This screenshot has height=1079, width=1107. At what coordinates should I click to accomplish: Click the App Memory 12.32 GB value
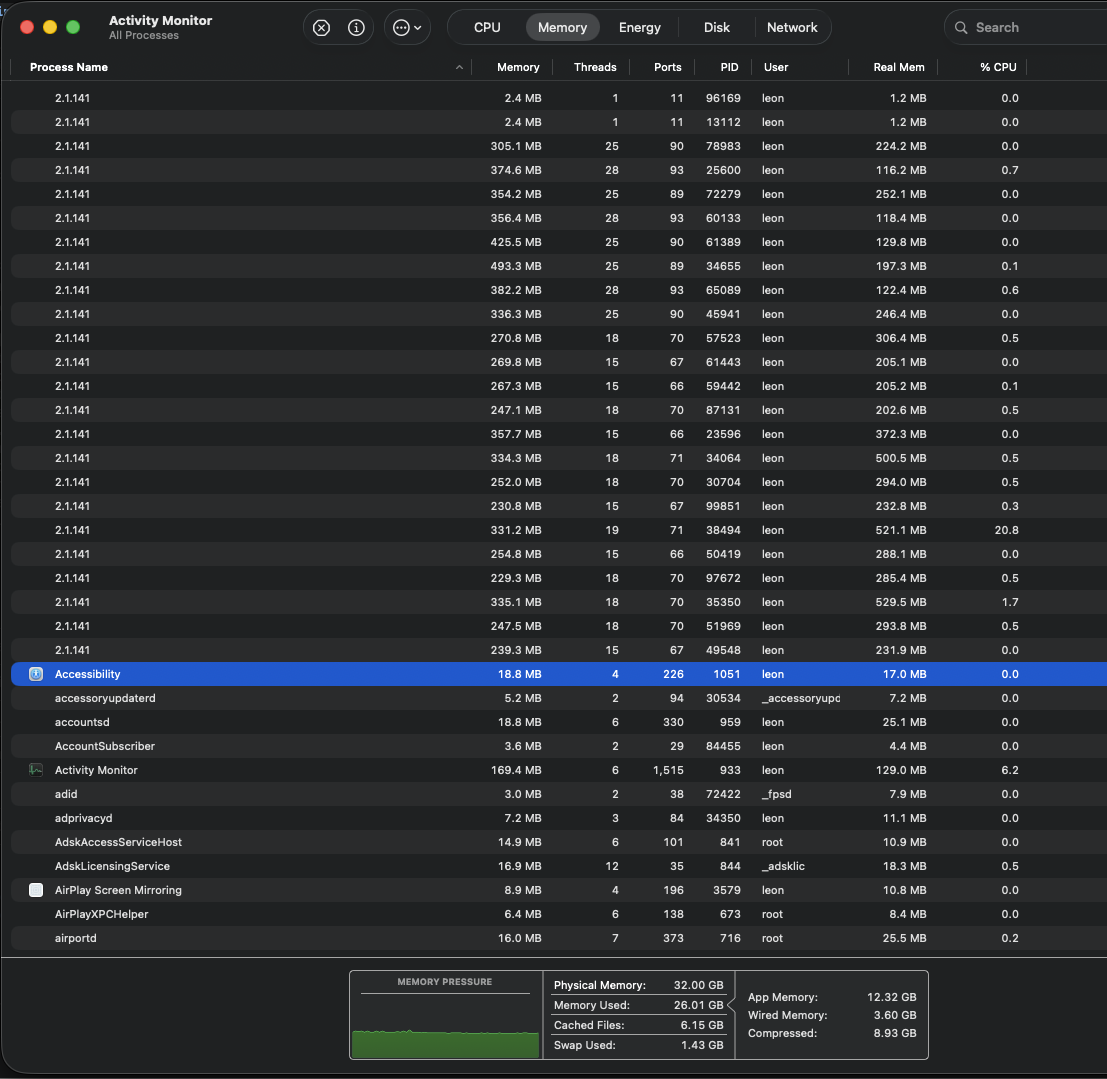[892, 997]
